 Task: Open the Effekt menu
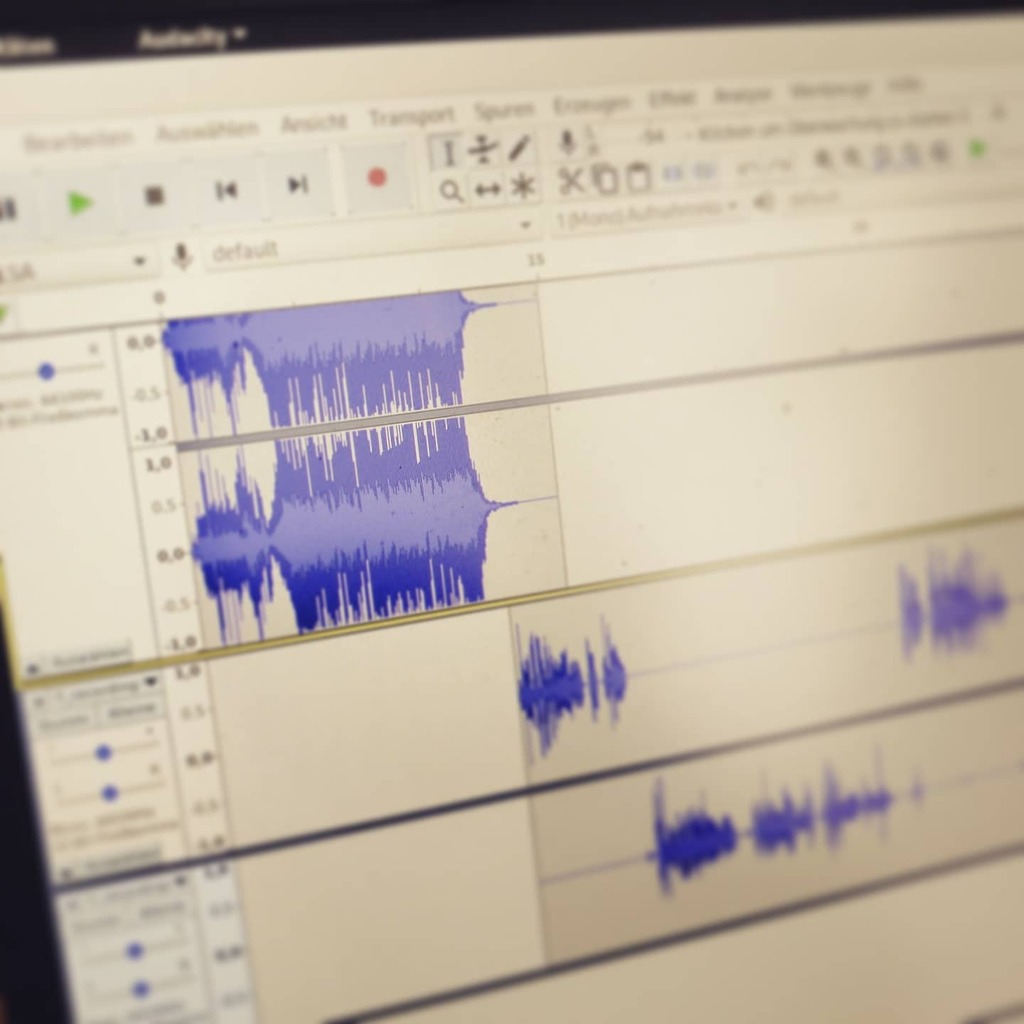click(673, 99)
